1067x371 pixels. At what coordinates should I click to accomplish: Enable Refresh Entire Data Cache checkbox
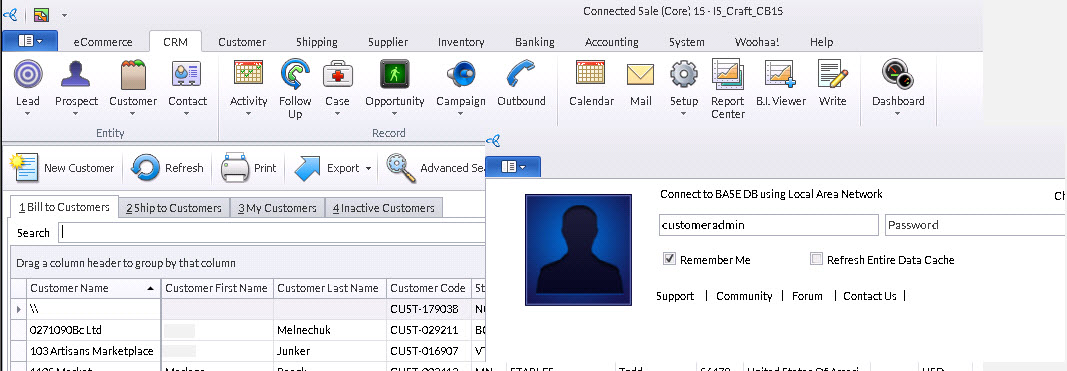pos(817,259)
